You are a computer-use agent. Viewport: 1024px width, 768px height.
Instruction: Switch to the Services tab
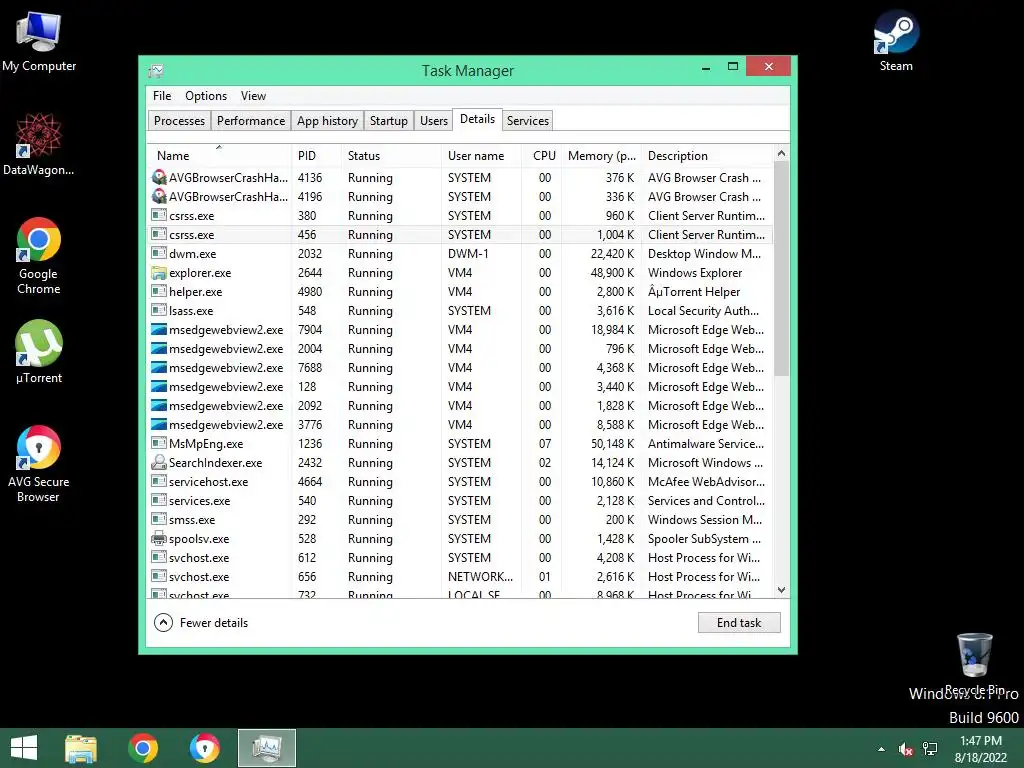pos(528,121)
